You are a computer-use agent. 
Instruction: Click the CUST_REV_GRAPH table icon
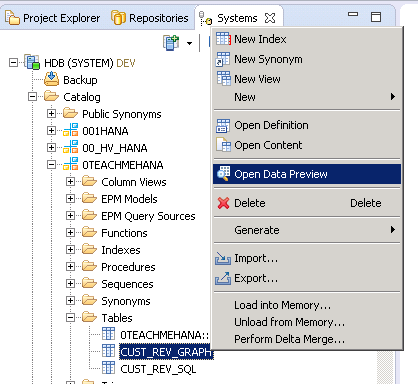coord(108,351)
